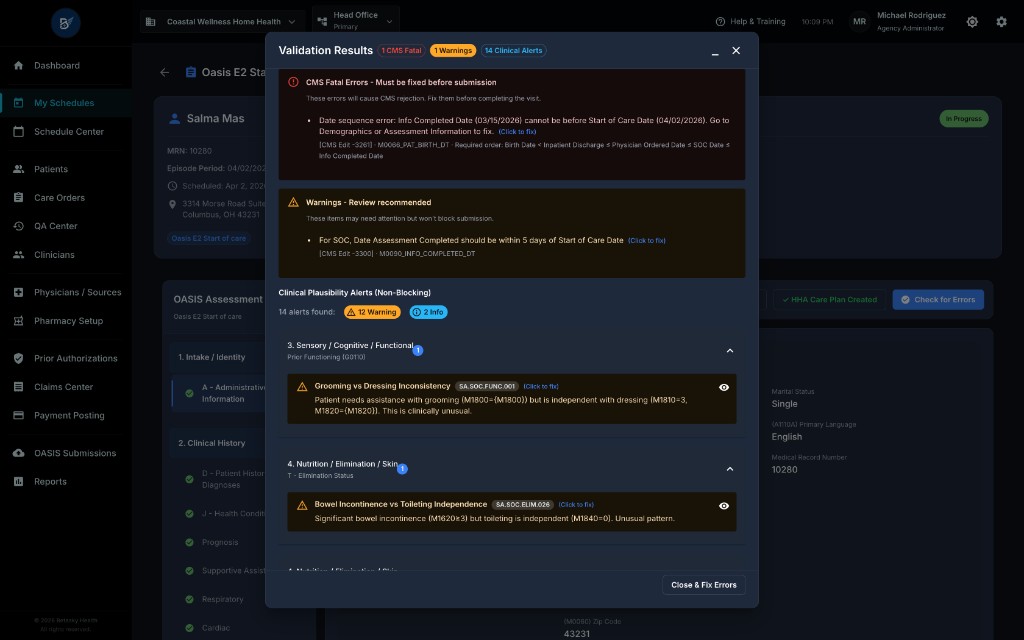The image size is (1024, 640).
Task: Open the Coastal Wellness Home Health agency dropdown
Action: tap(222, 22)
